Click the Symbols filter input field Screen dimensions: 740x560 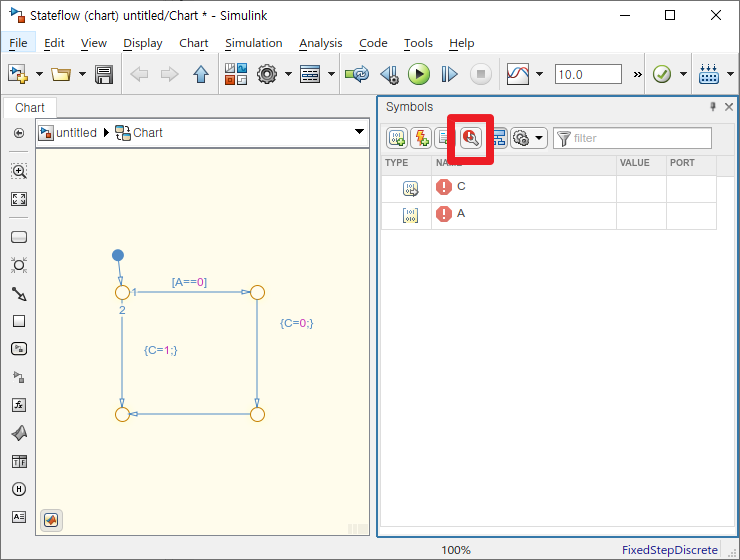pos(632,138)
